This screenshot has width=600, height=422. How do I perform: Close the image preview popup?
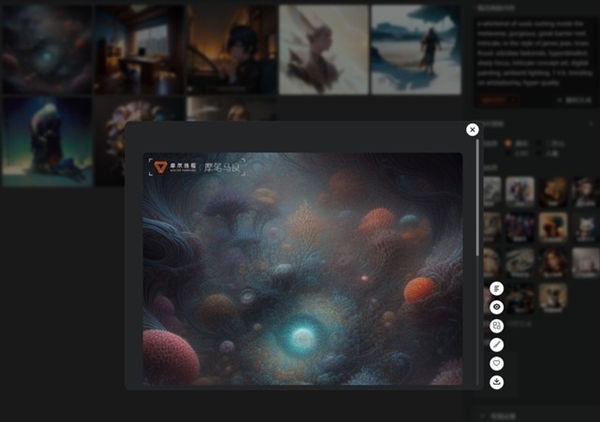(472, 130)
